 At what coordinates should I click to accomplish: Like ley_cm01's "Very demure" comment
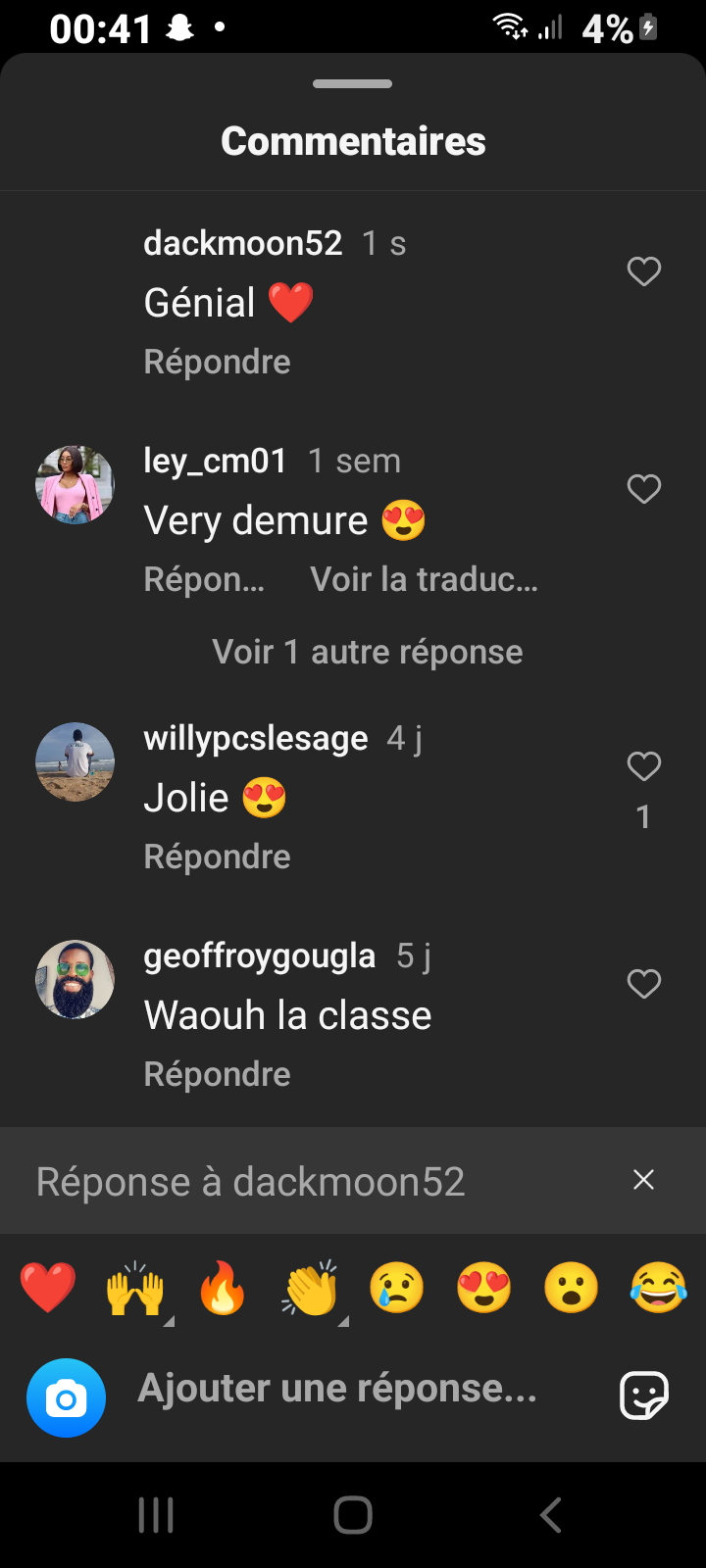point(644,489)
